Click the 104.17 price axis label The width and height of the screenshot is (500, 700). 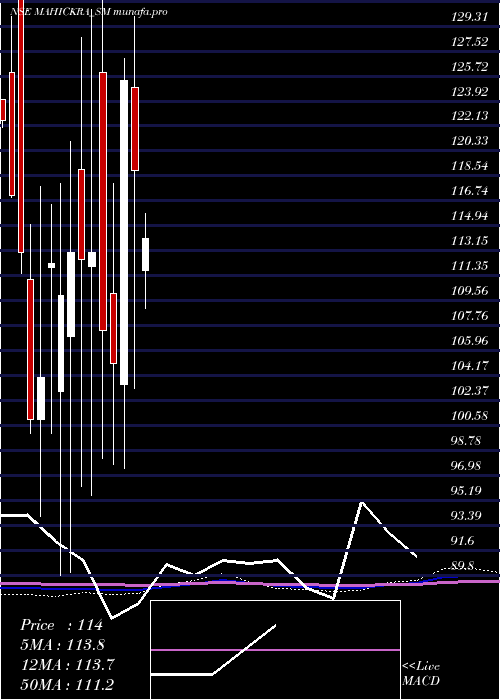pos(470,366)
